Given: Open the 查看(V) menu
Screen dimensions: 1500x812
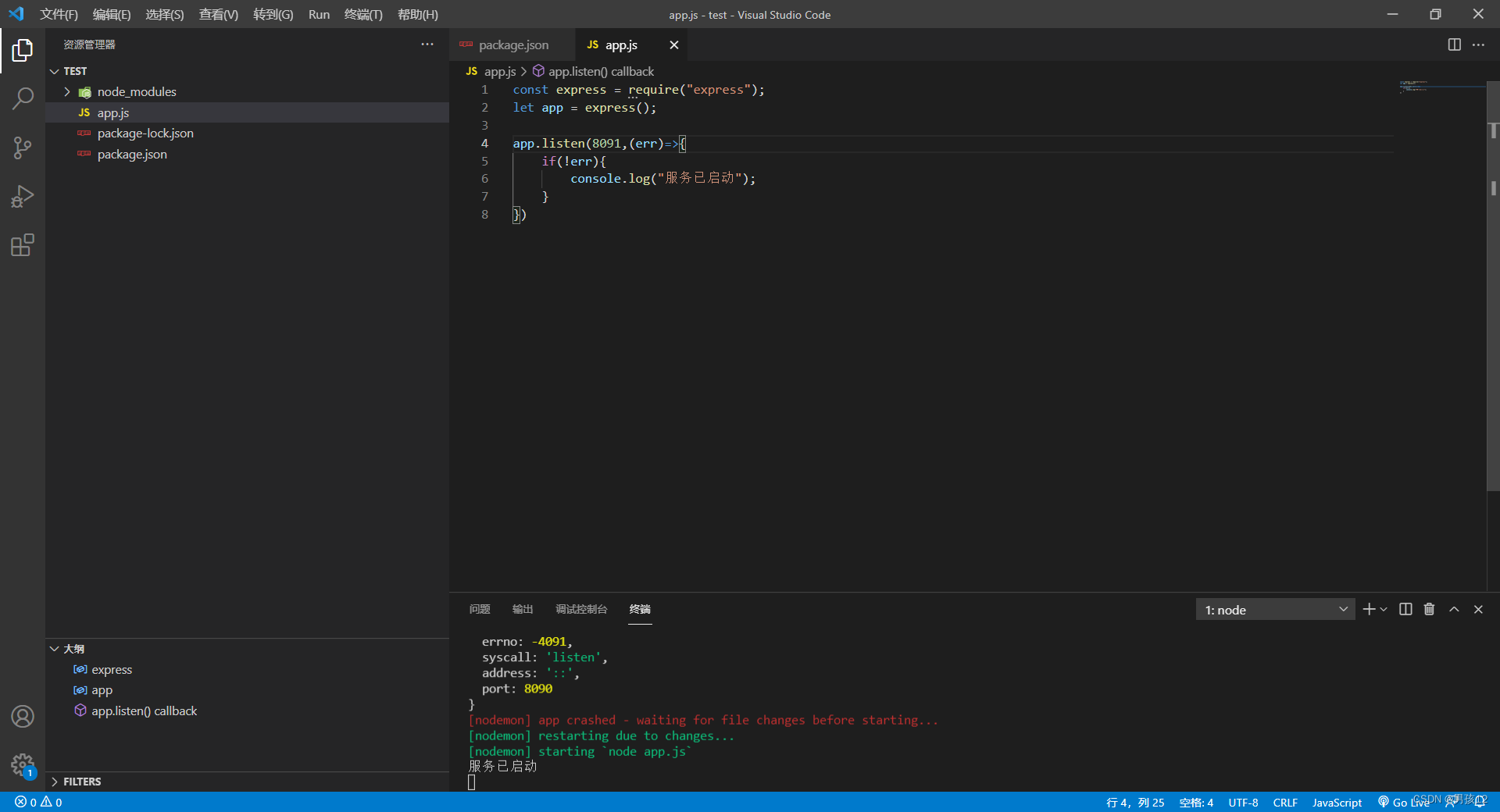Looking at the screenshot, I should click(219, 15).
